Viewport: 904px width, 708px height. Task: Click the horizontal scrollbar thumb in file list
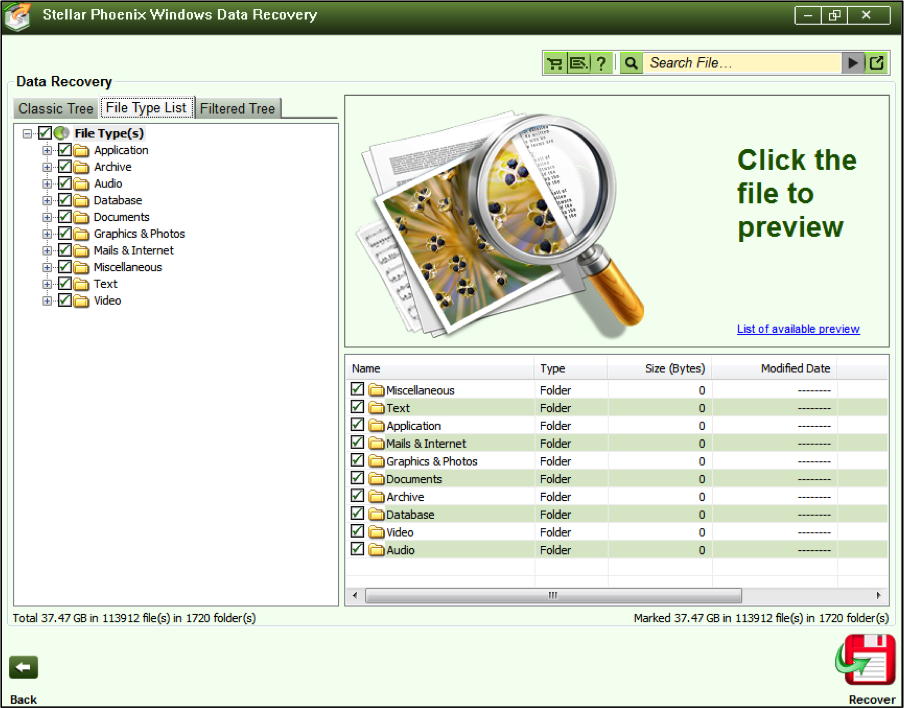point(553,595)
